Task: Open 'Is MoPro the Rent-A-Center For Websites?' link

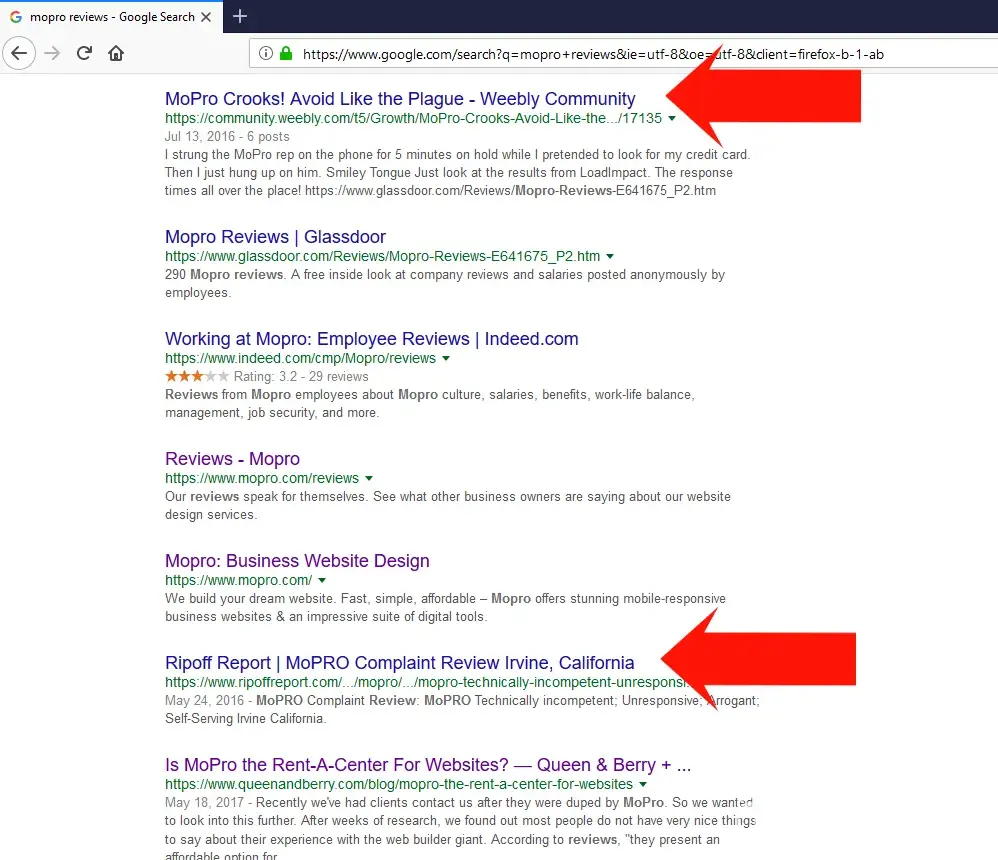Action: (x=427, y=765)
